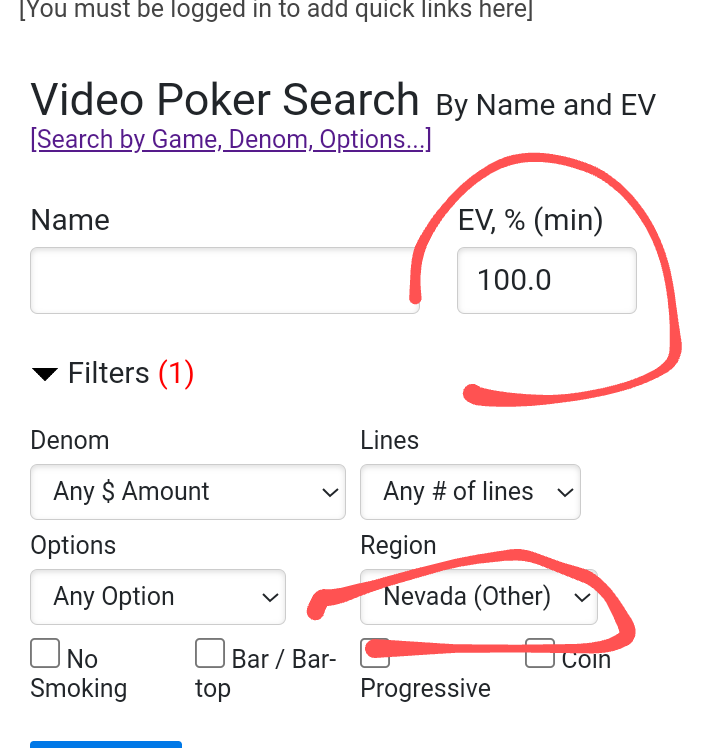
Task: Click the blue button below the checkboxes
Action: tap(106, 744)
